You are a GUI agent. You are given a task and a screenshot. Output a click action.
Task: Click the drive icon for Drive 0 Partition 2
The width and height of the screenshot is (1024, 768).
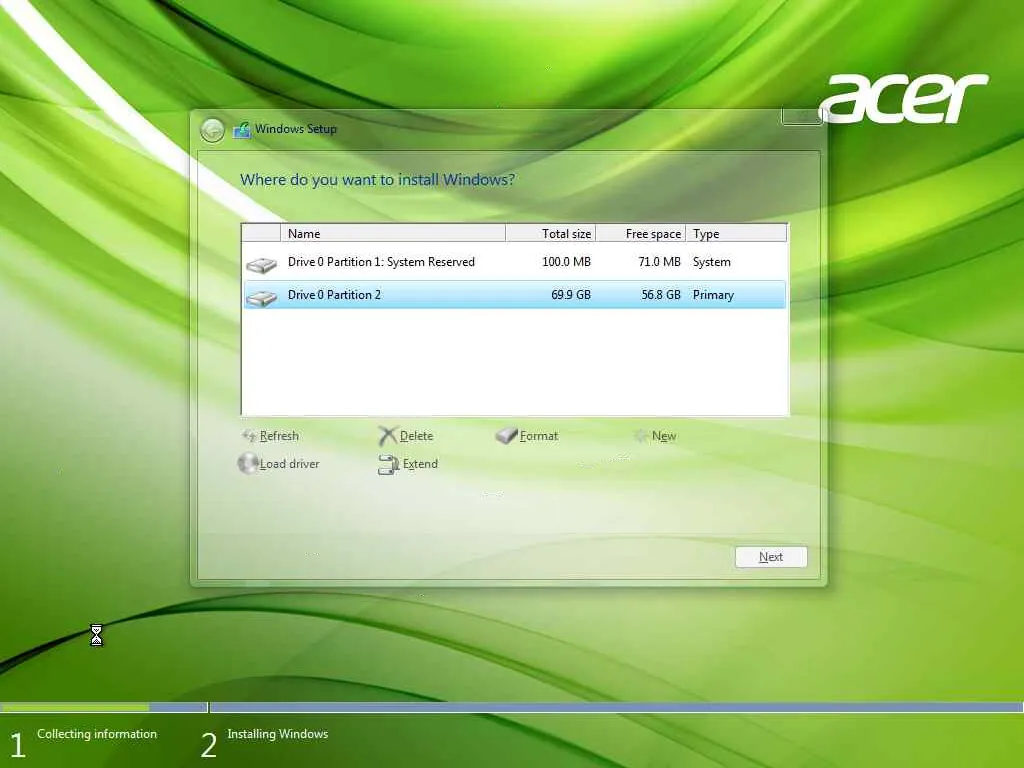261,298
